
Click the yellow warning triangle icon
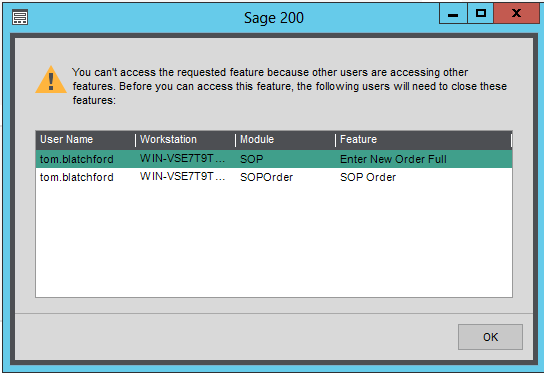51,80
